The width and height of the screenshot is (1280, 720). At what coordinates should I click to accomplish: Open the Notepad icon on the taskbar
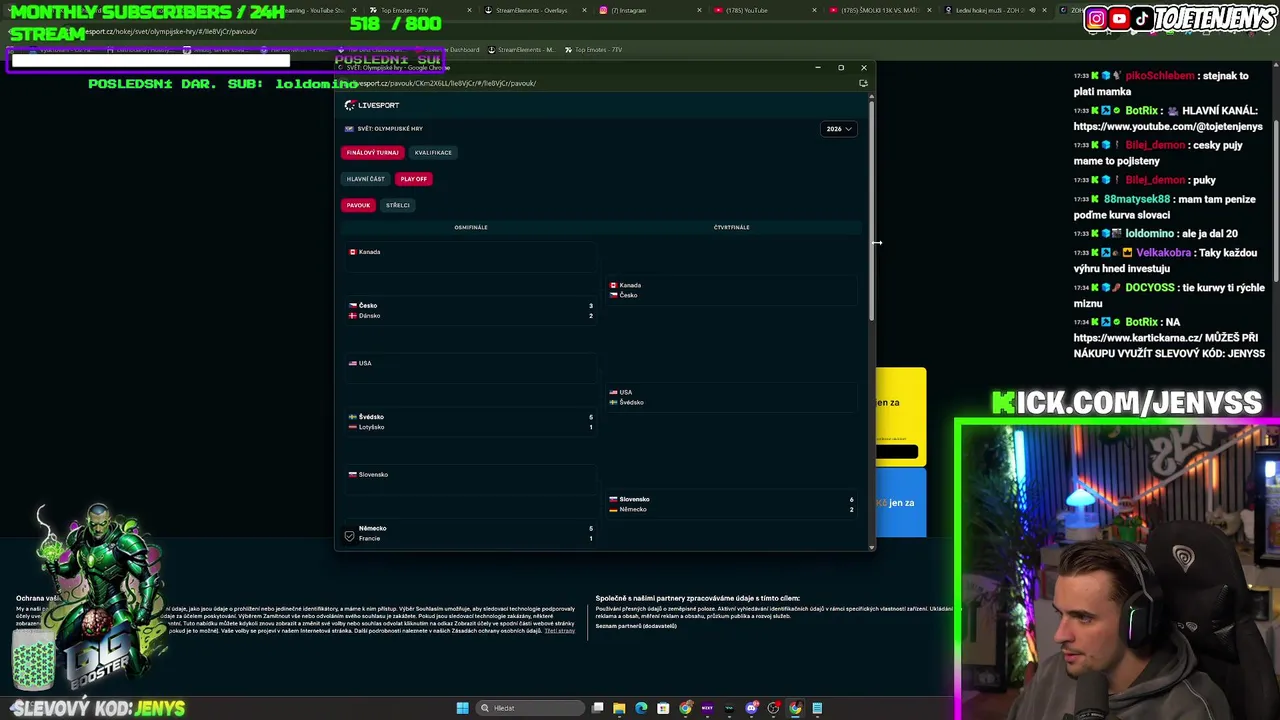coord(817,708)
